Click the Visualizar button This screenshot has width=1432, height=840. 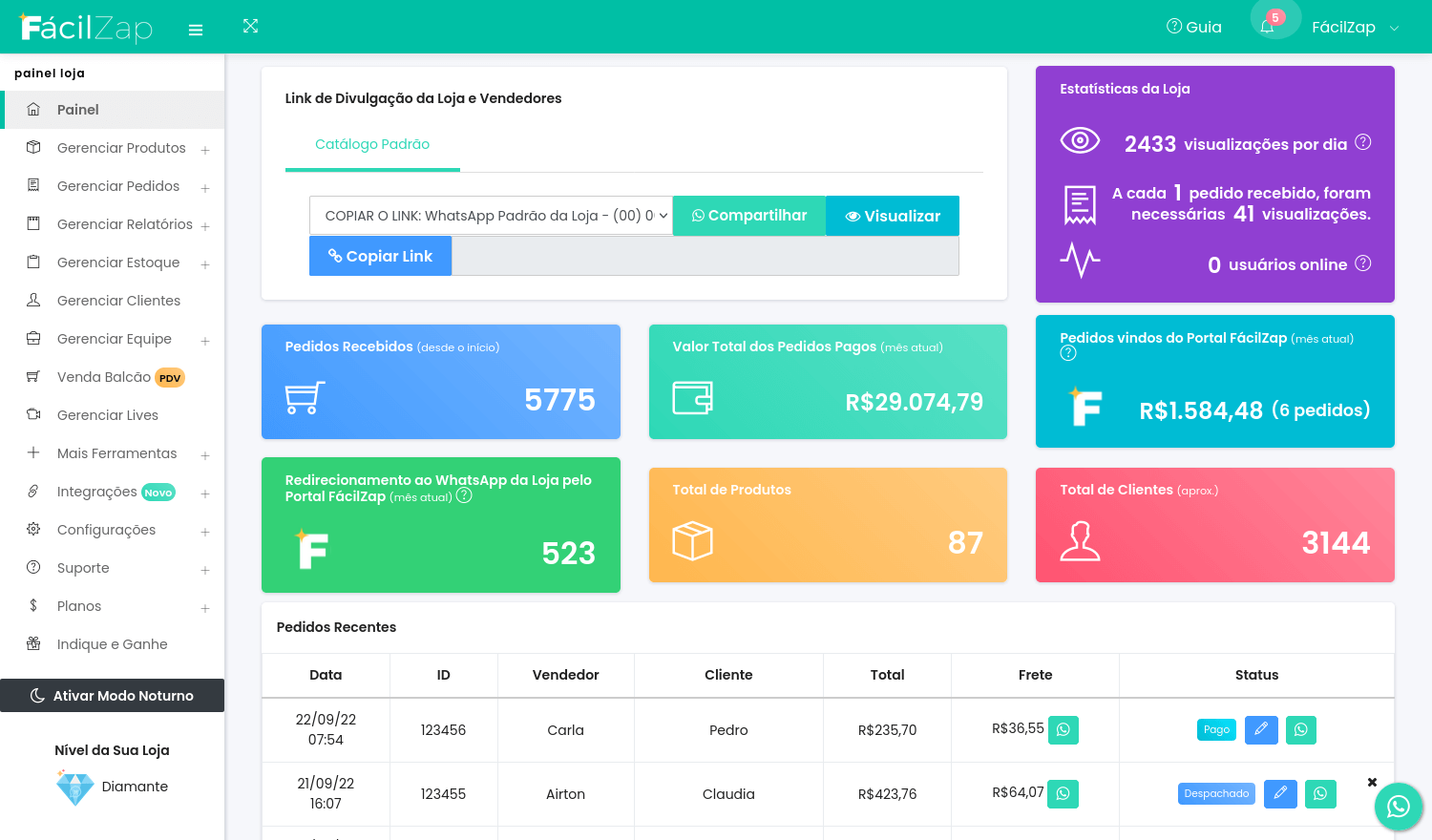click(893, 216)
